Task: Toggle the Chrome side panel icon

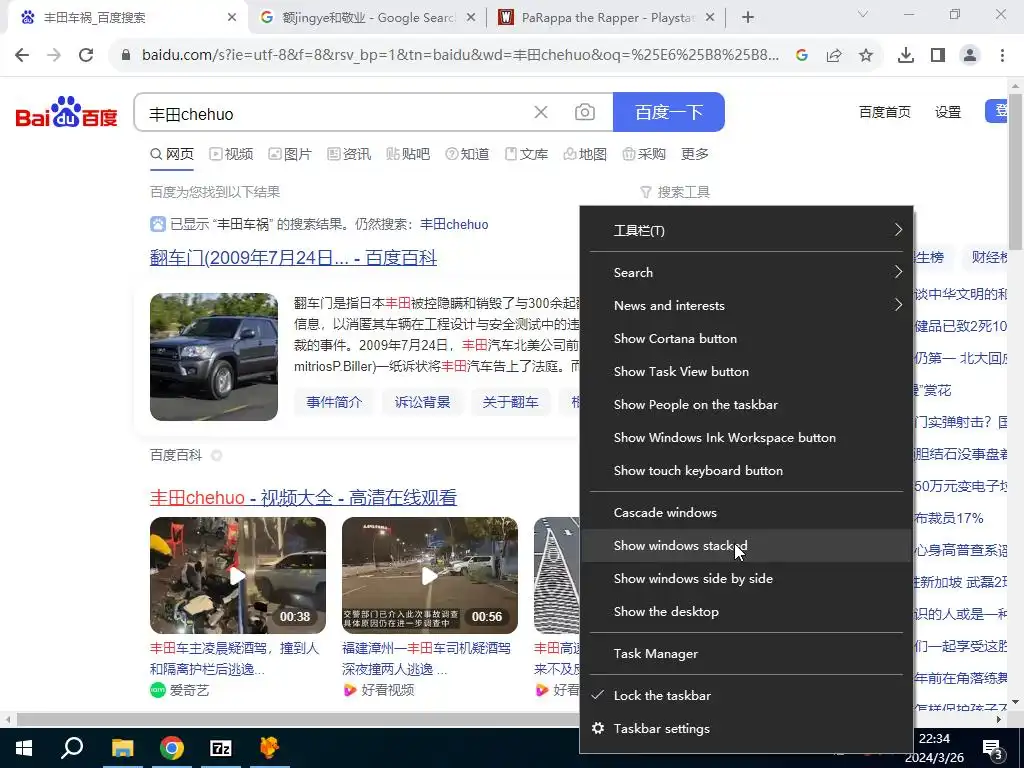Action: 938,56
